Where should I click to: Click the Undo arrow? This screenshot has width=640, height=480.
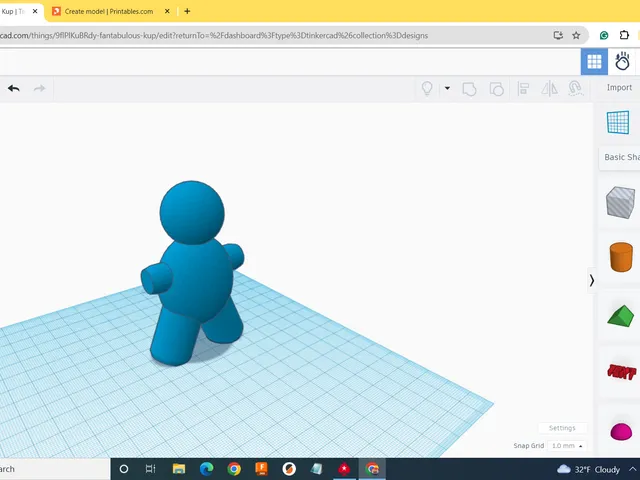[14, 88]
